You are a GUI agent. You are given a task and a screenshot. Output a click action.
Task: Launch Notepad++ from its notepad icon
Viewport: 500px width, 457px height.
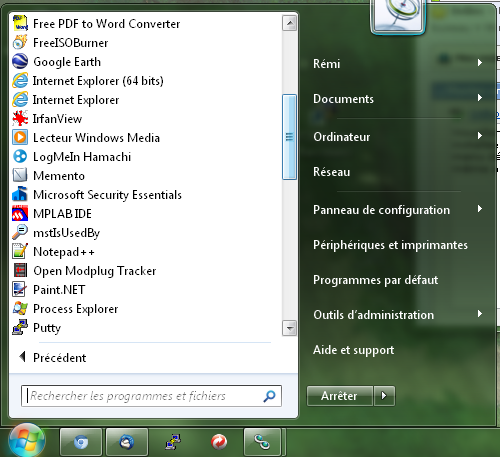point(20,252)
